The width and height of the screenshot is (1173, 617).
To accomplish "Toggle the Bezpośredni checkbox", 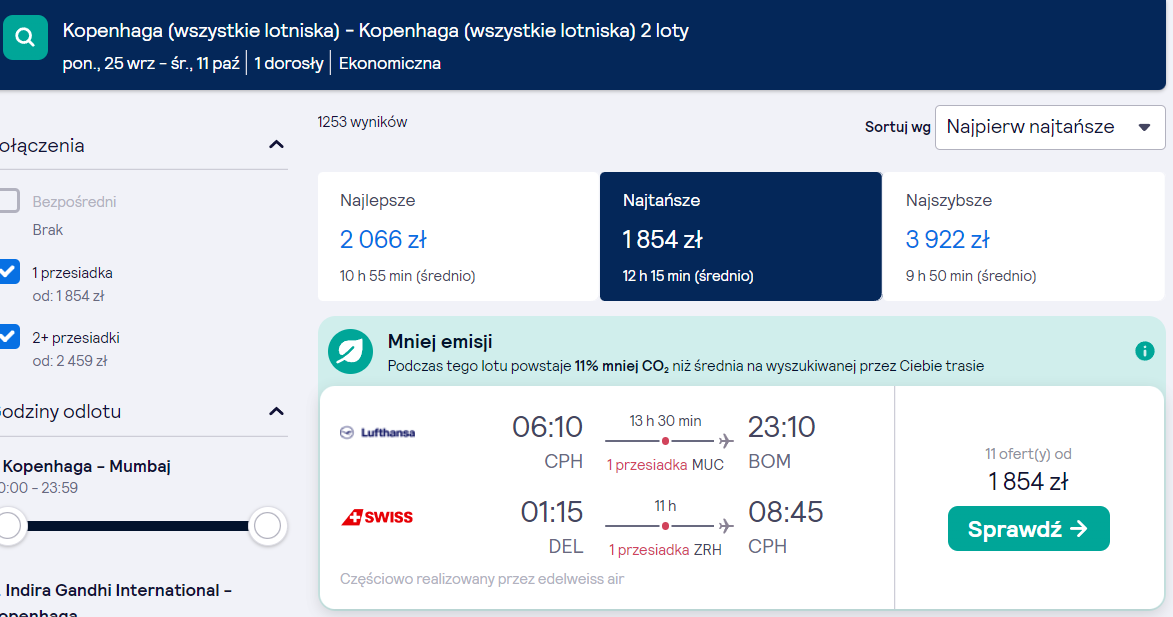I will tap(9, 200).
